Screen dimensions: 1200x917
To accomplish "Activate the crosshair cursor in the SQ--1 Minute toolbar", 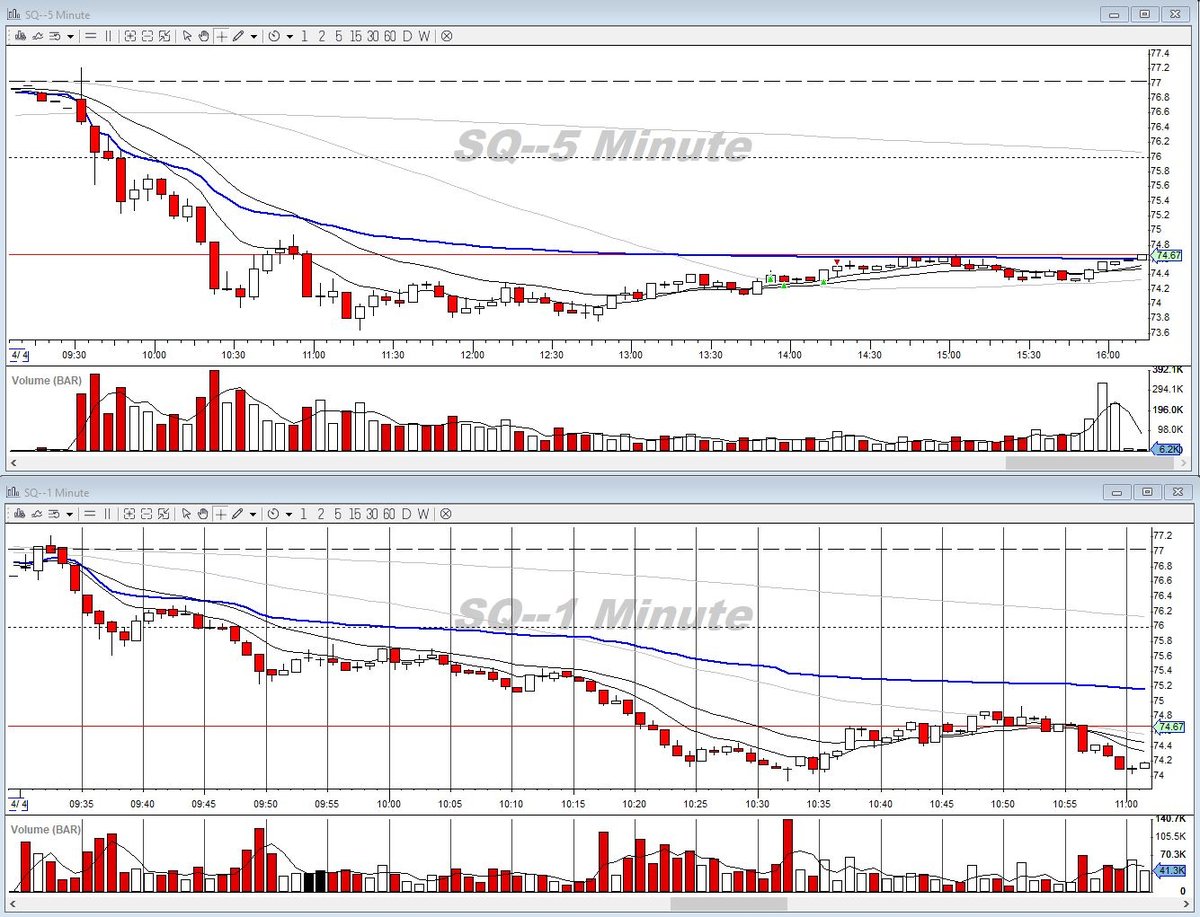I will [221, 514].
